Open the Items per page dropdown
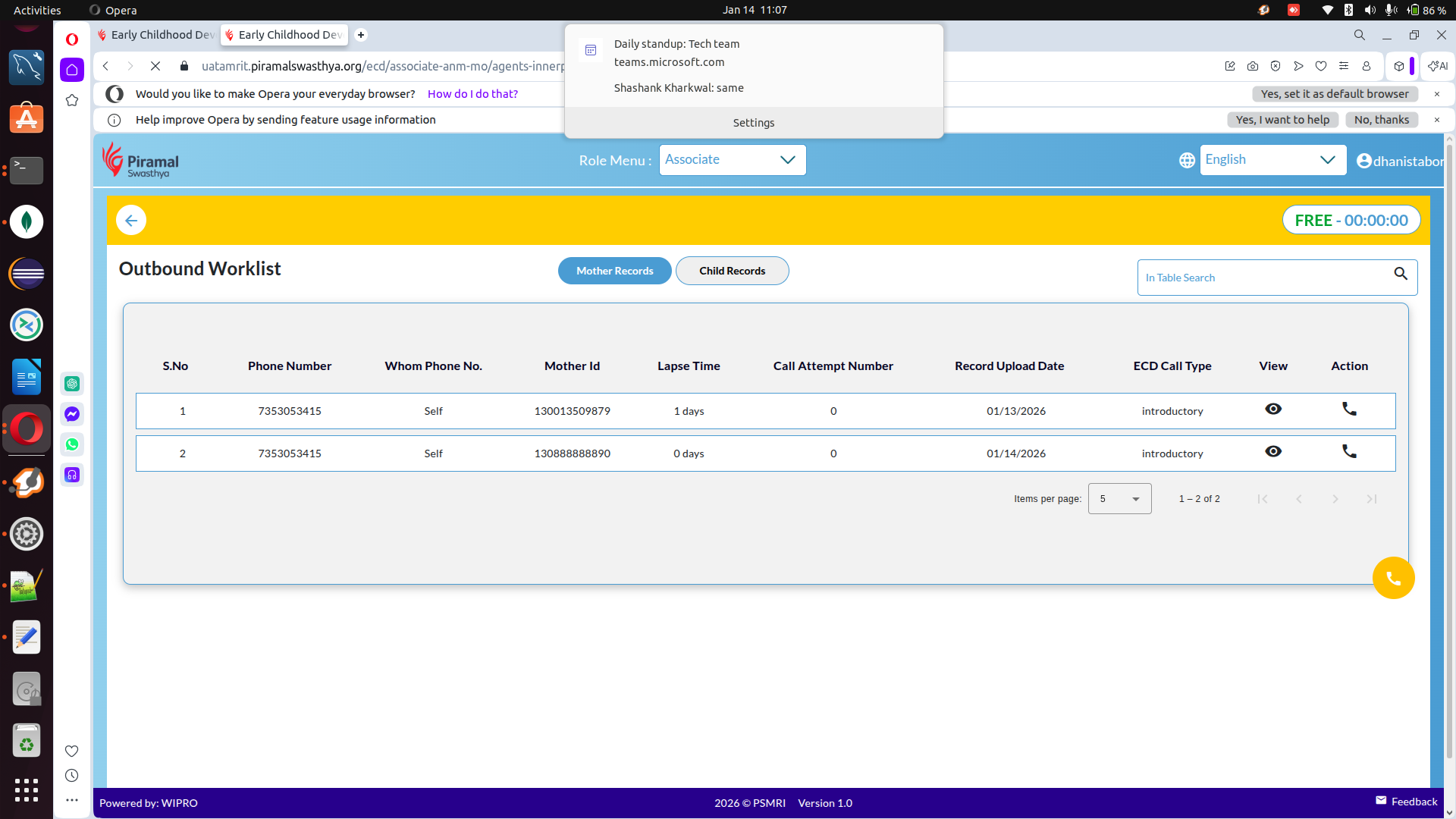1456x819 pixels. tap(1119, 499)
